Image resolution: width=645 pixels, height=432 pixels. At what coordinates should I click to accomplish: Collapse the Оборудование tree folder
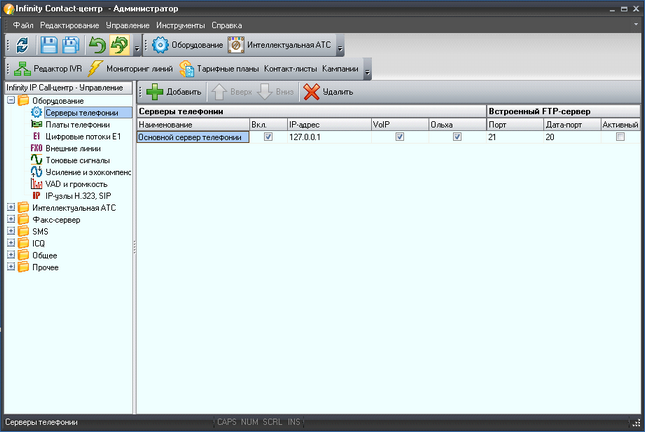point(11,100)
